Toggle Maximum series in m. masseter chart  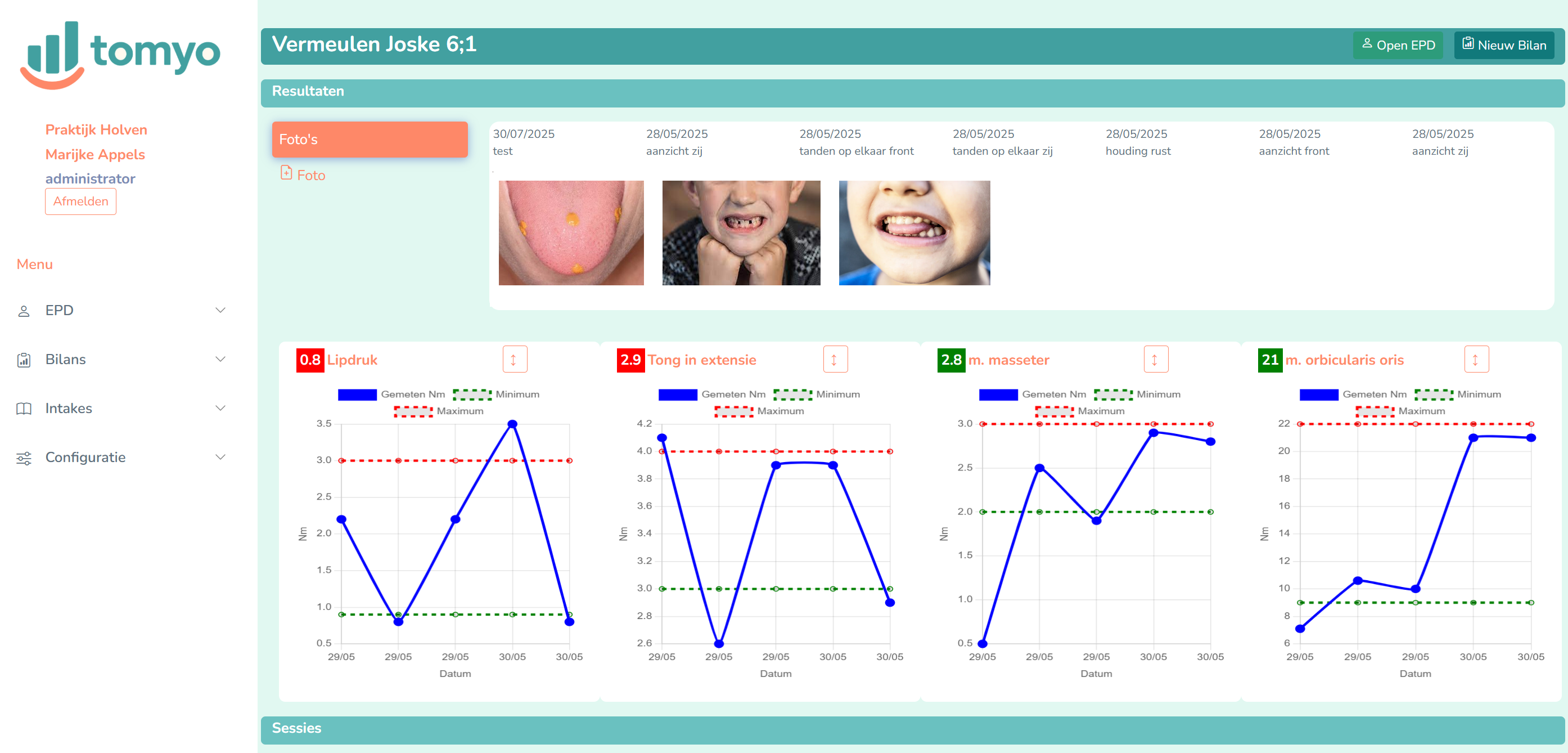(1100, 411)
